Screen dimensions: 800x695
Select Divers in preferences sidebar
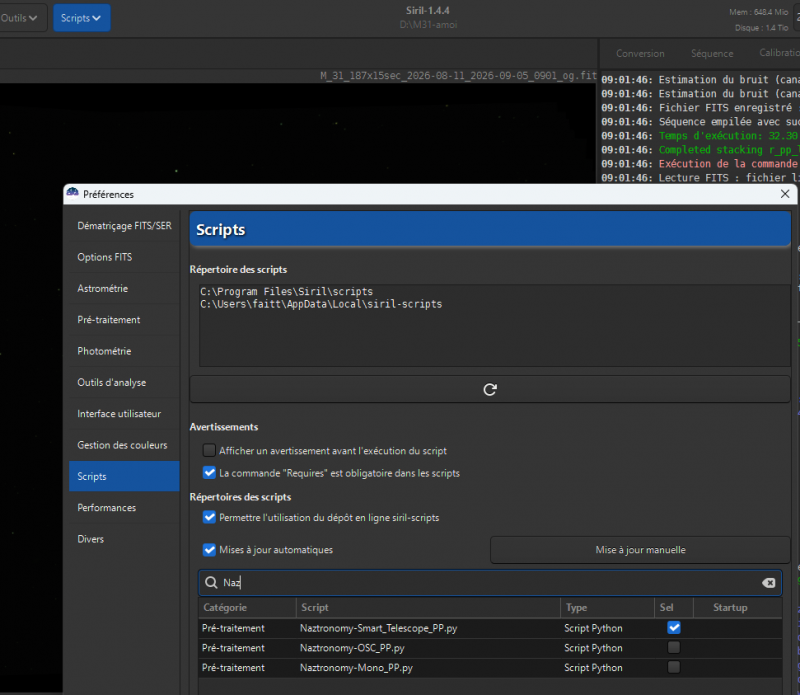tap(124, 539)
